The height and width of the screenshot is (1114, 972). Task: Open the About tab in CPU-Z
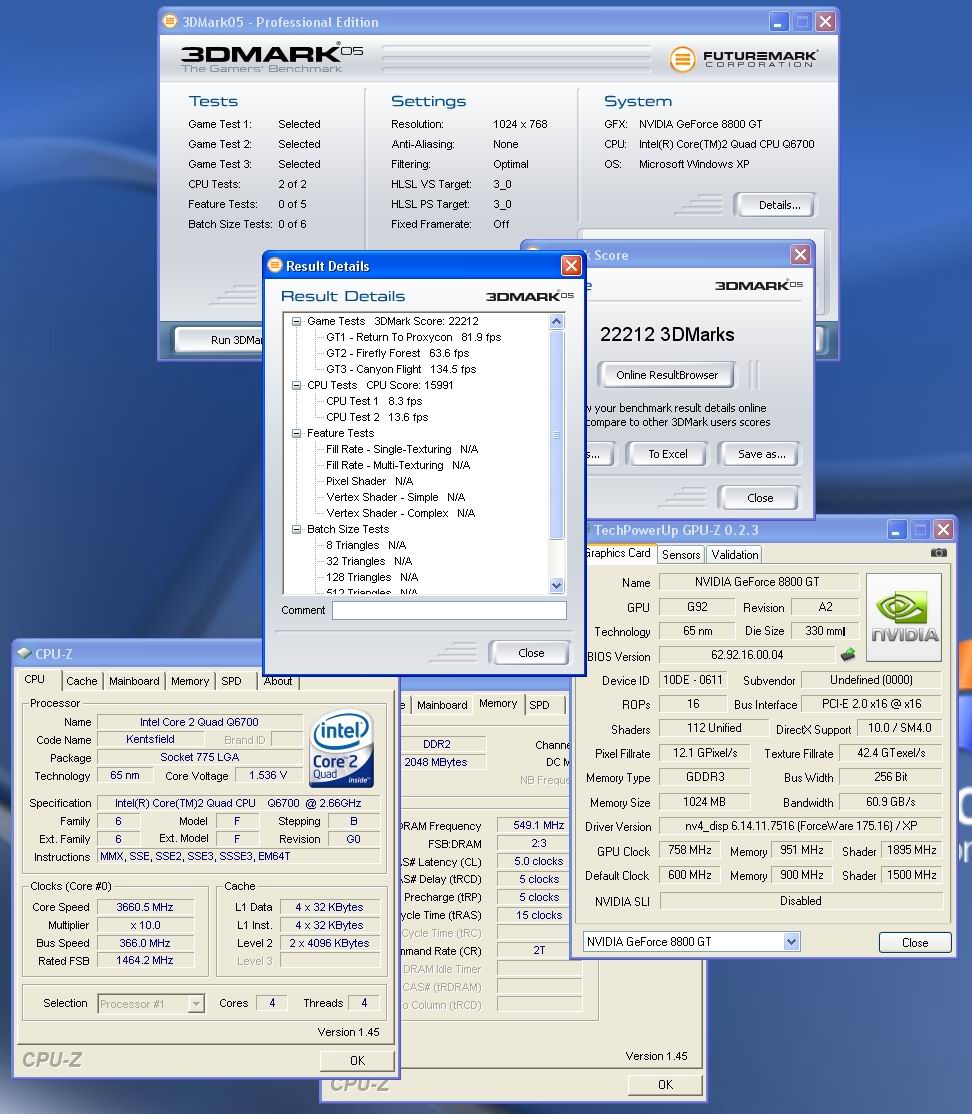(278, 681)
